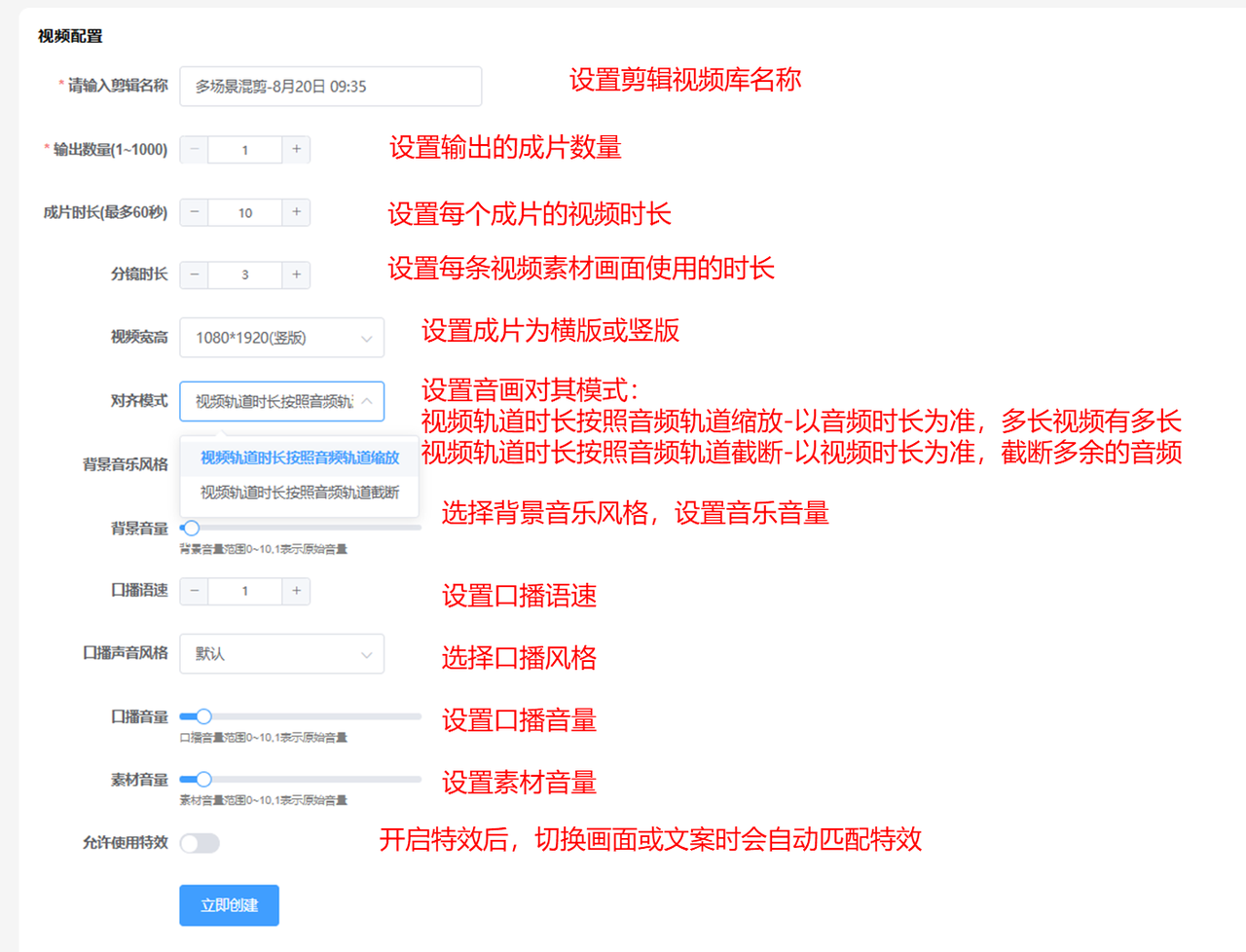Increase 成片时长 with plus button
Viewport: 1246px width, 952px height.
pyautogui.click(x=296, y=212)
